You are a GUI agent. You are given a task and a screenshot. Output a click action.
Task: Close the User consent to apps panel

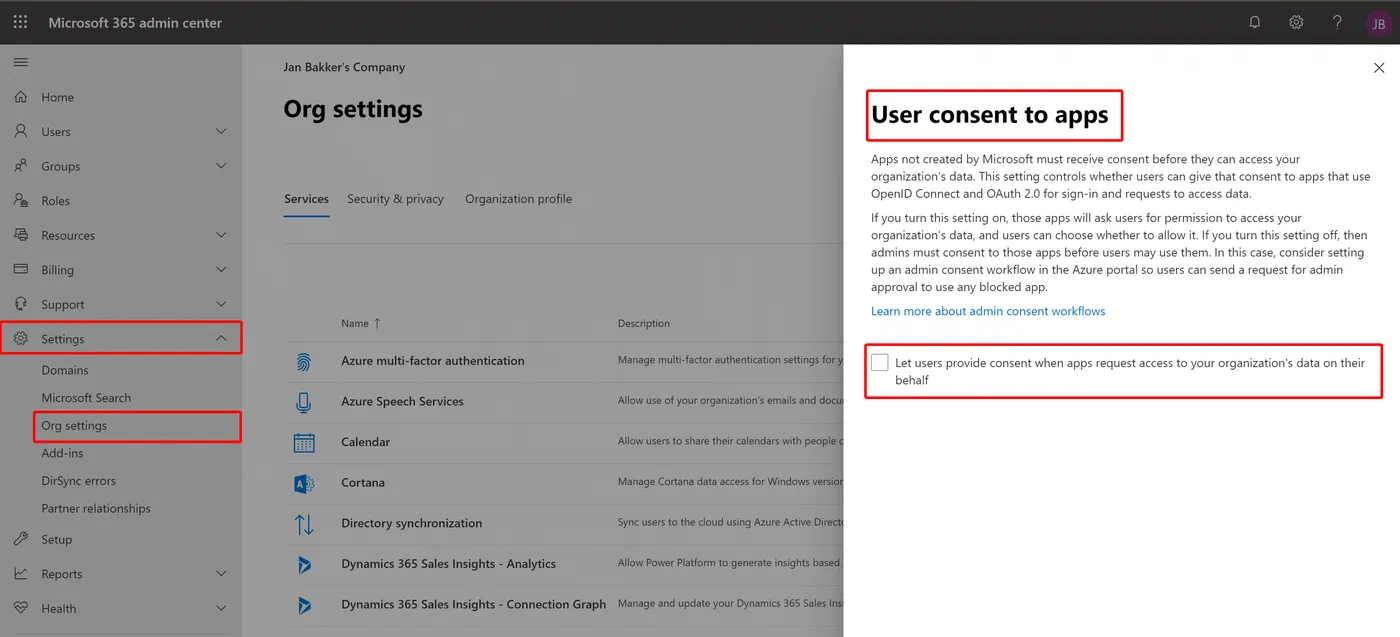(1379, 68)
